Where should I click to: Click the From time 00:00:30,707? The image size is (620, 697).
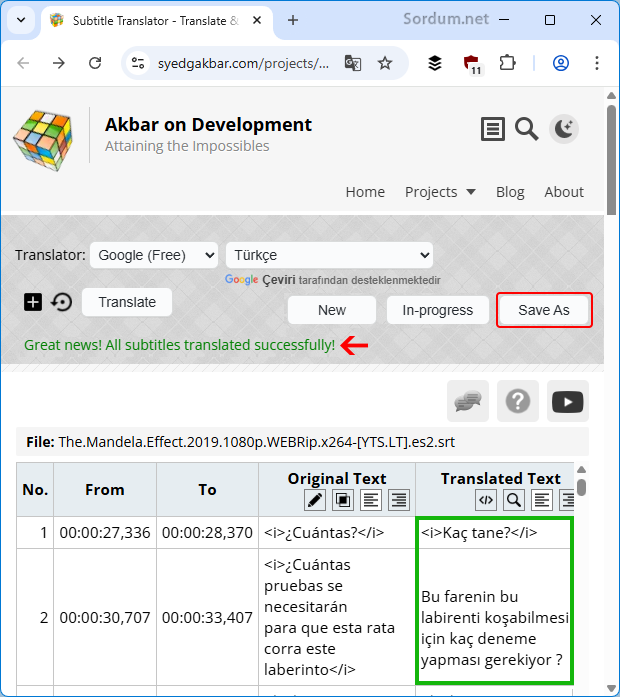pos(105,617)
